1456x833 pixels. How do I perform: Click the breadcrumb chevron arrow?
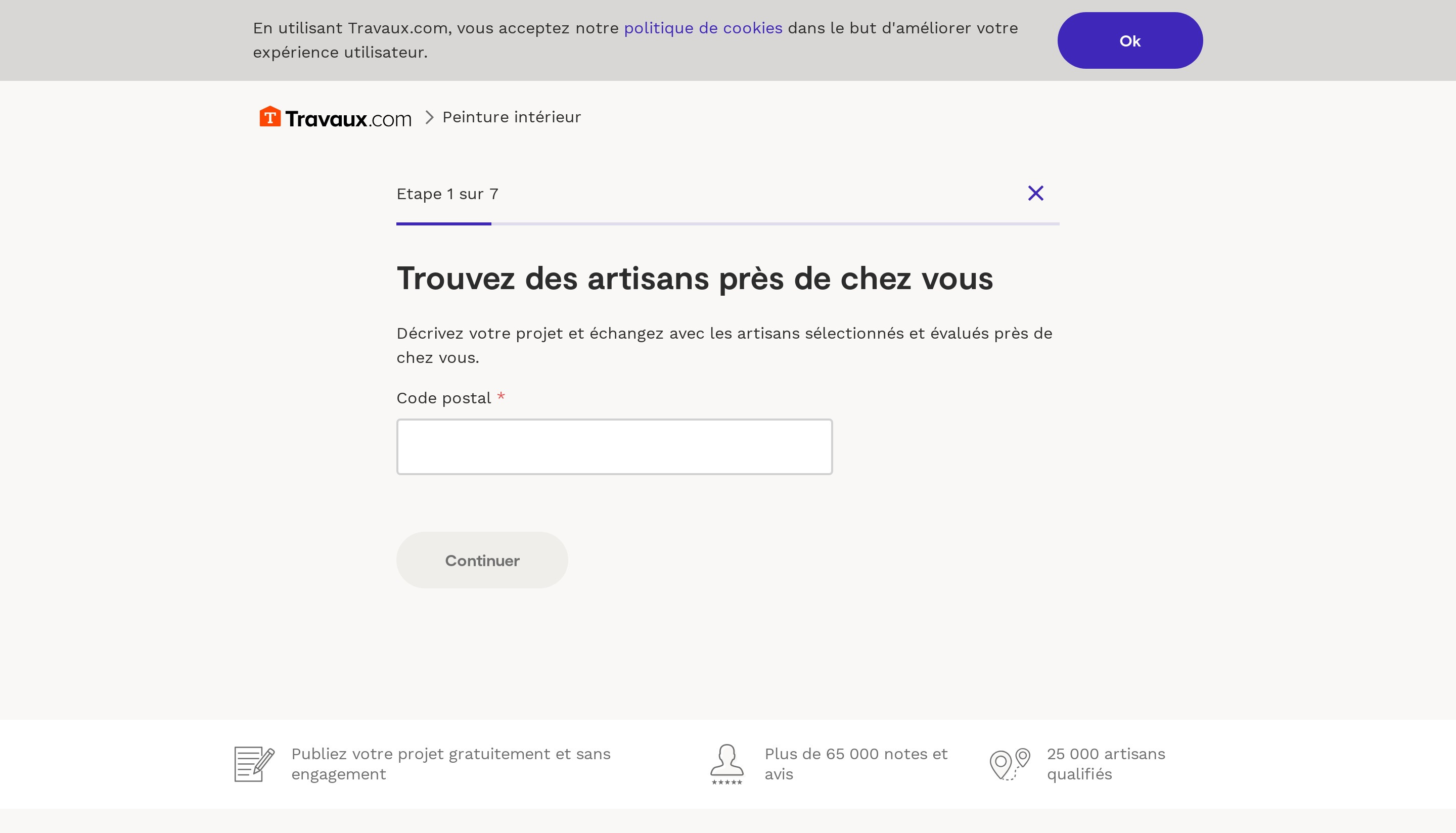coord(429,117)
